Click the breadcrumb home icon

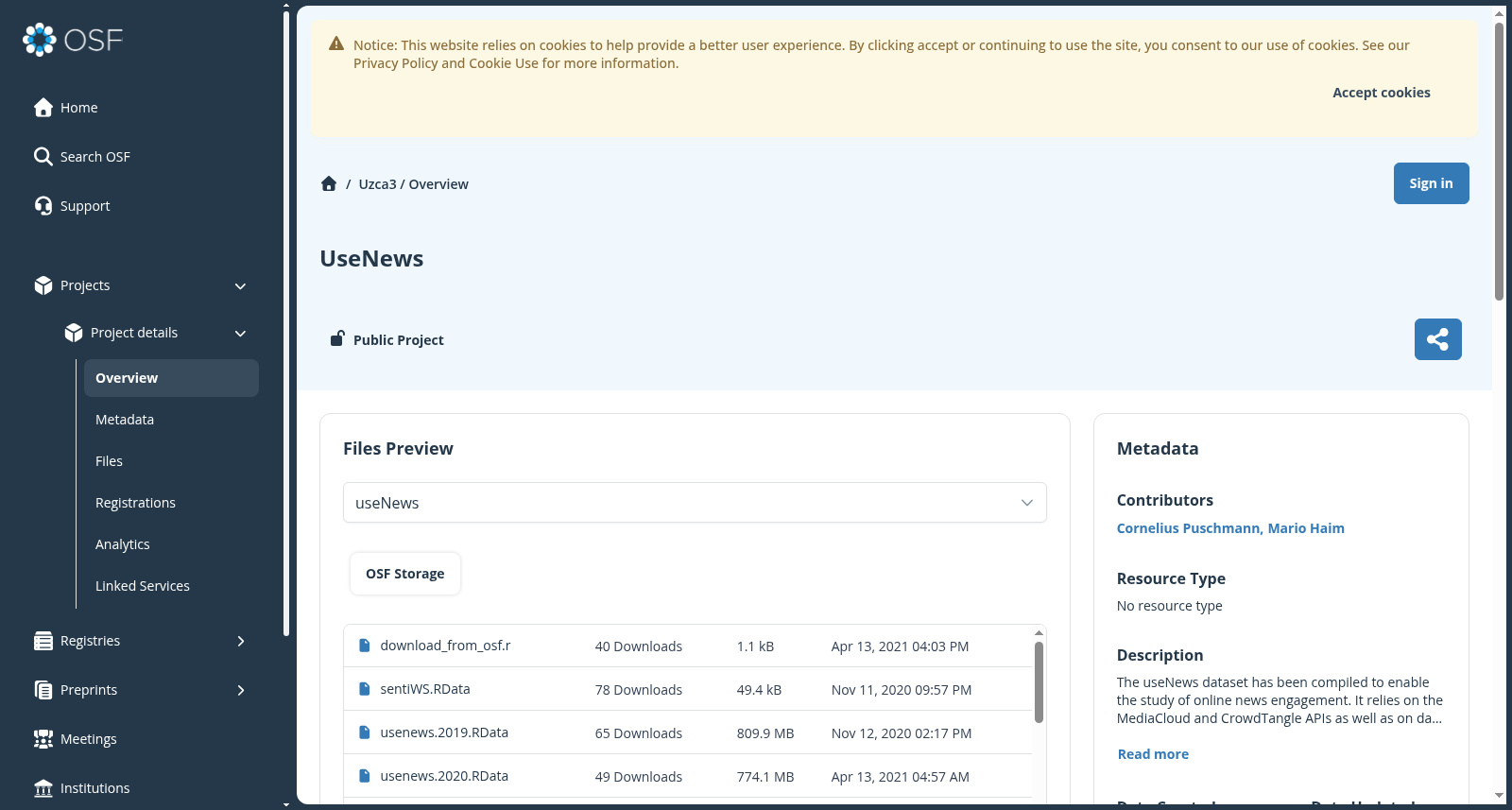tap(329, 183)
